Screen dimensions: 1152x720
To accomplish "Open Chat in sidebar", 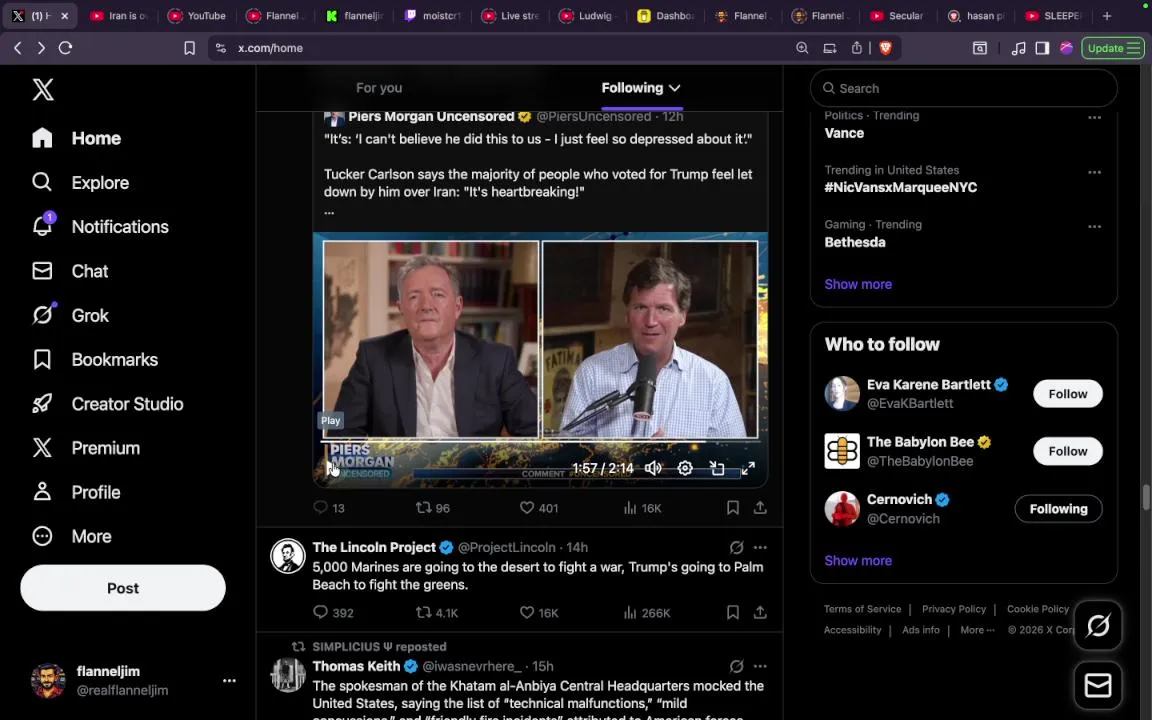I will click(71, 271).
